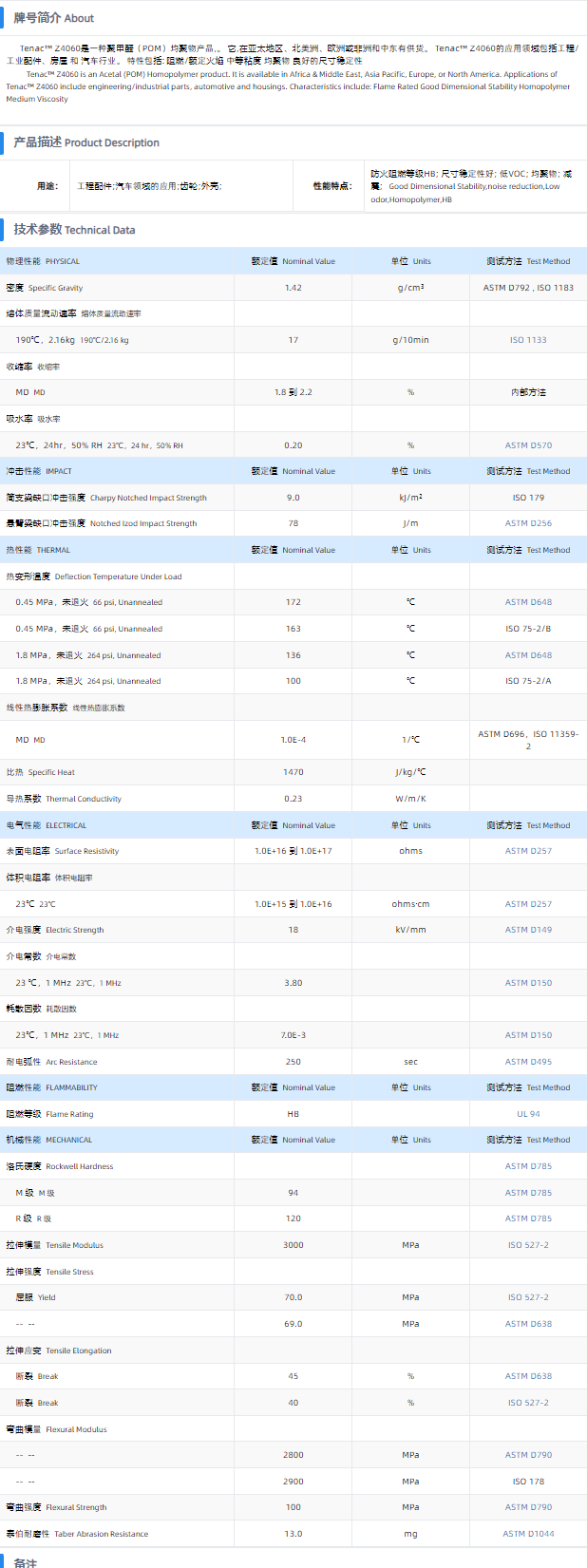Screen dimensions: 587x1568
Task: Click ISO 527-2 link for Tensile Modulus
Action: 528,1245
